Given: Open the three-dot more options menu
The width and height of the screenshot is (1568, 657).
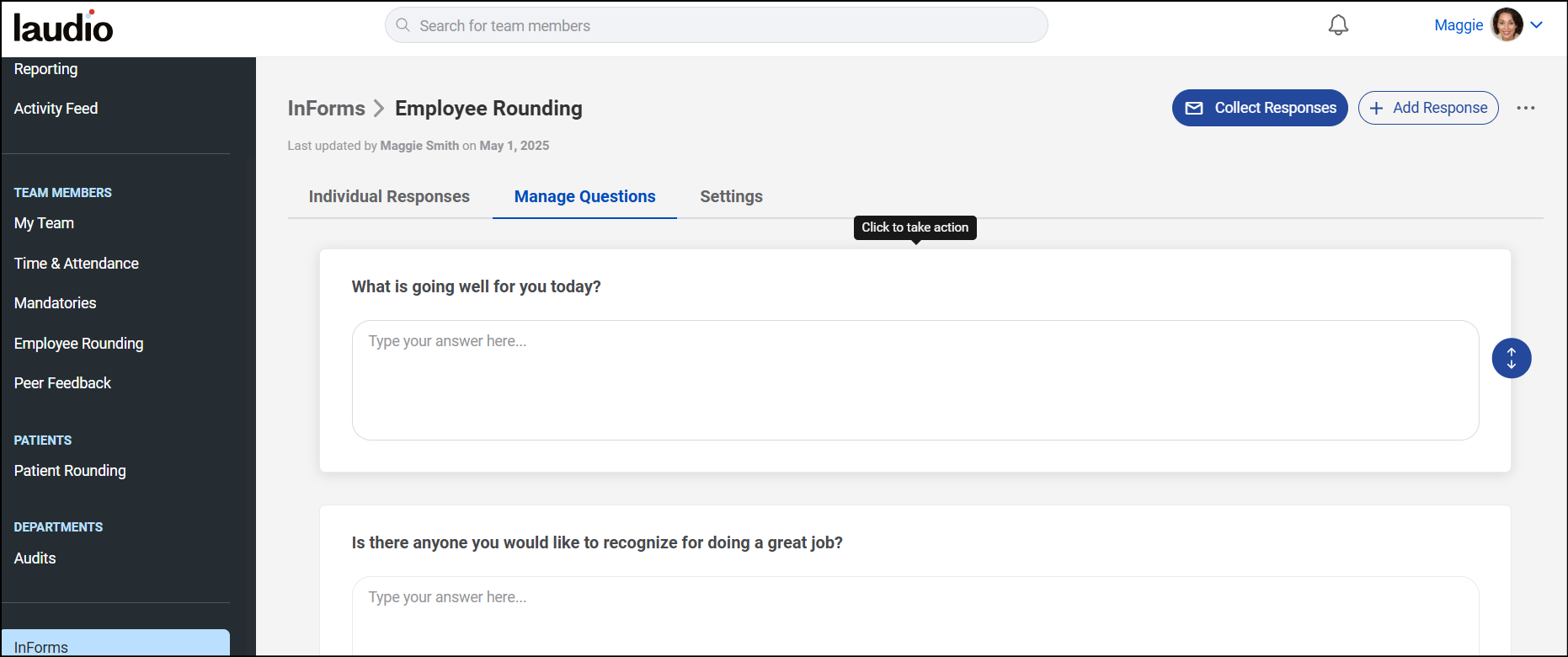Looking at the screenshot, I should click(x=1525, y=108).
